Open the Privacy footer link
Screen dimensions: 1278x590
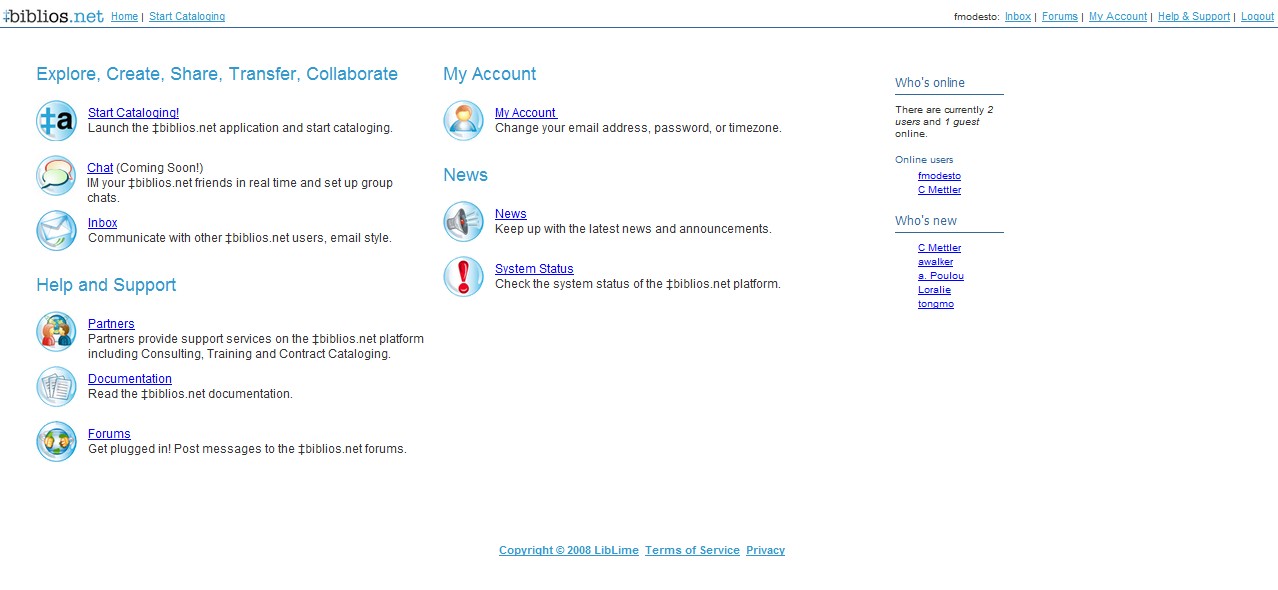coord(765,551)
